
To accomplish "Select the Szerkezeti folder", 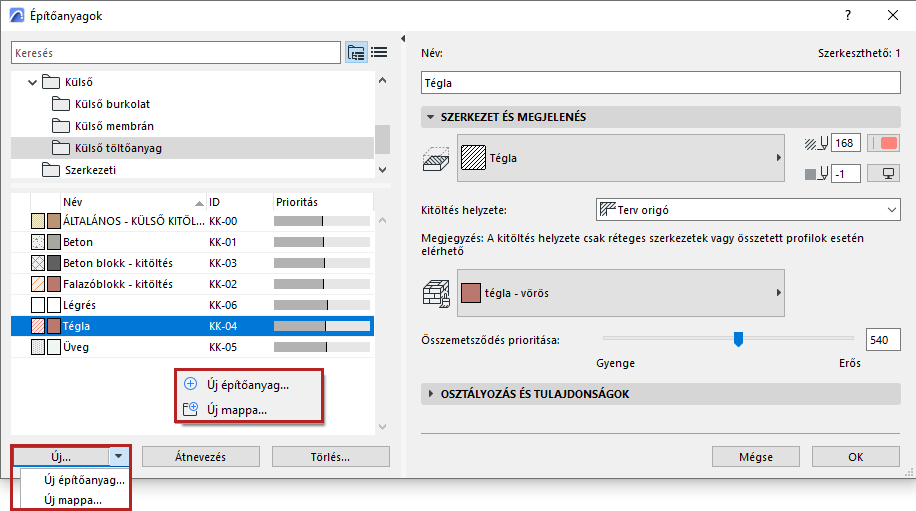I will pyautogui.click(x=192, y=170).
